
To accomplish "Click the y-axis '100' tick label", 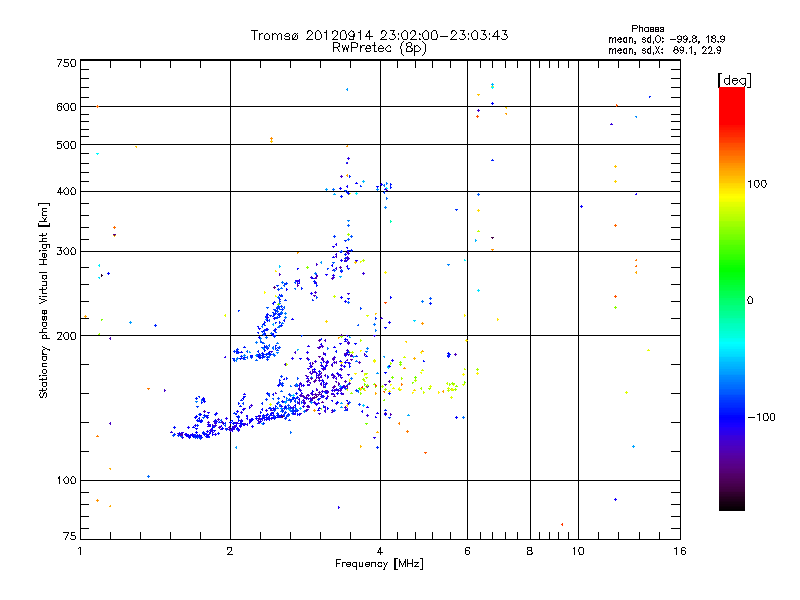I will 66,481.
